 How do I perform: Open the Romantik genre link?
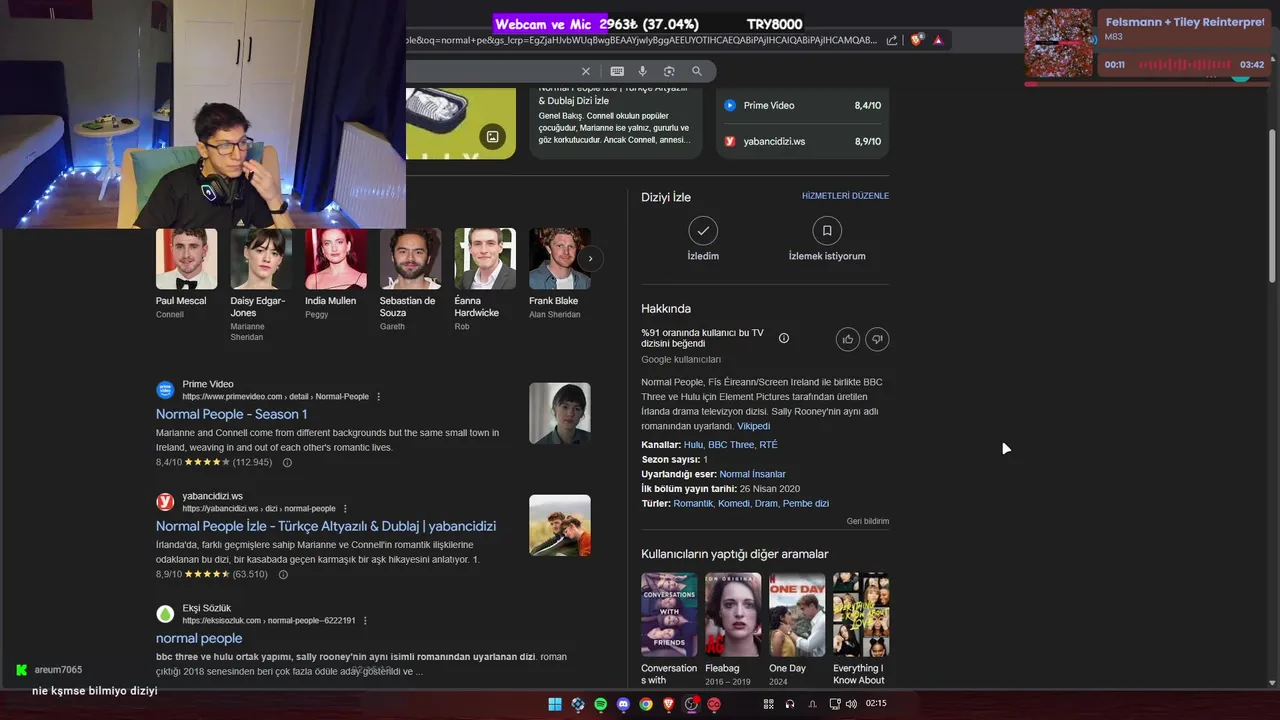pyautogui.click(x=693, y=504)
